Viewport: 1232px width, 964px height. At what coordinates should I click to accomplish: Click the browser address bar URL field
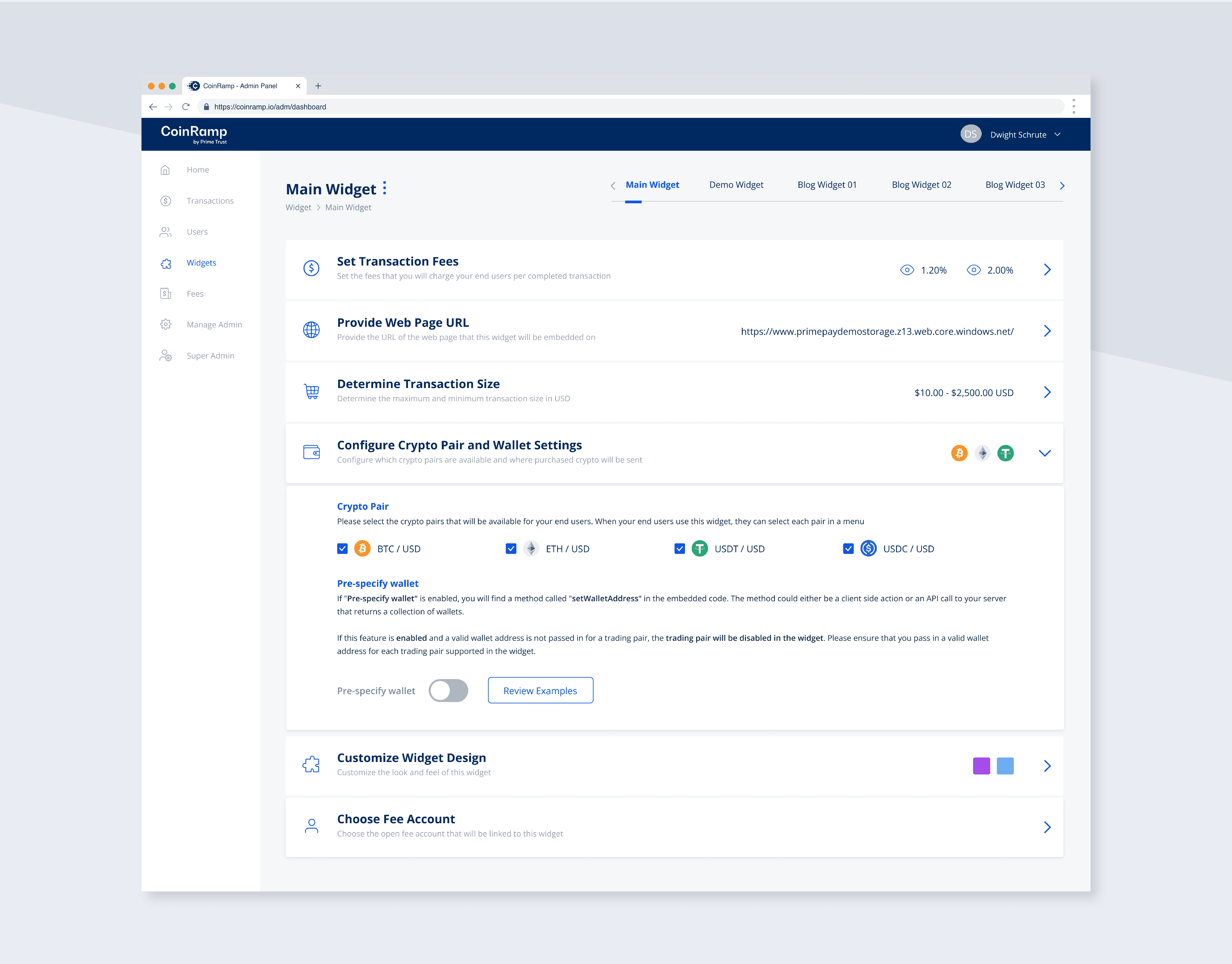[631, 107]
